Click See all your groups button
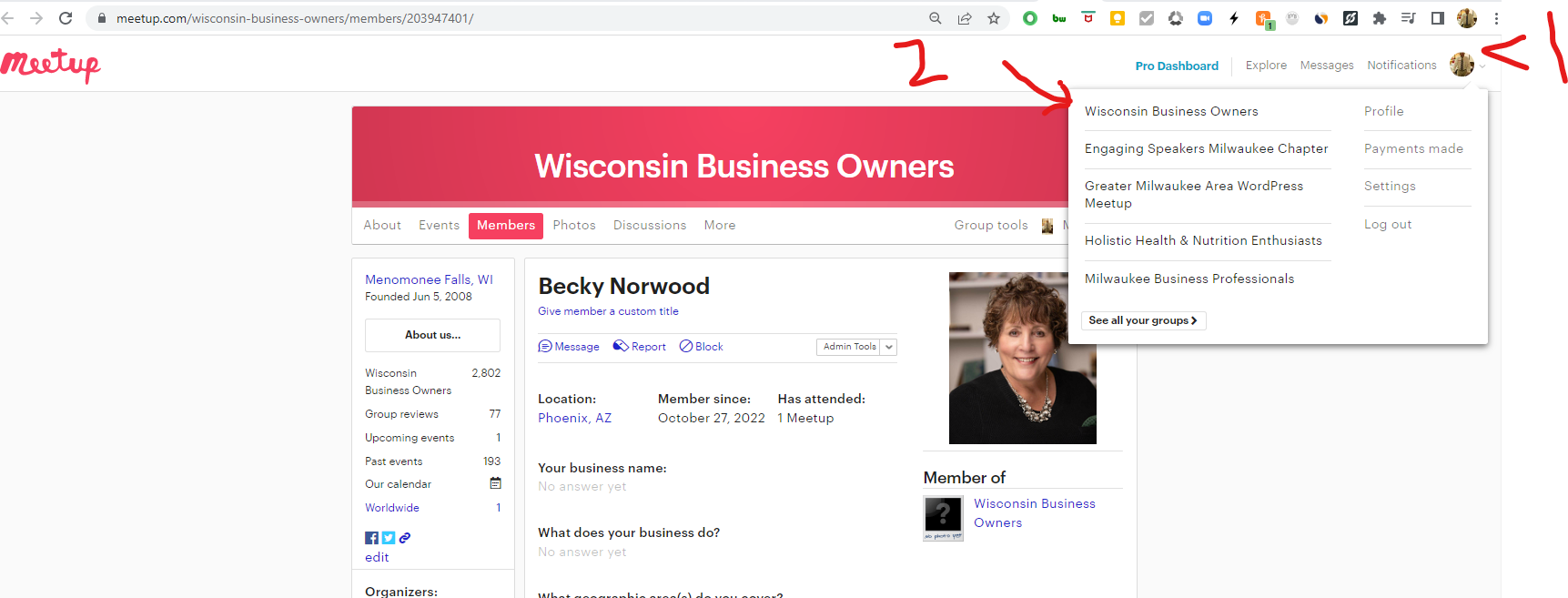Image resolution: width=1568 pixels, height=598 pixels. point(1143,320)
